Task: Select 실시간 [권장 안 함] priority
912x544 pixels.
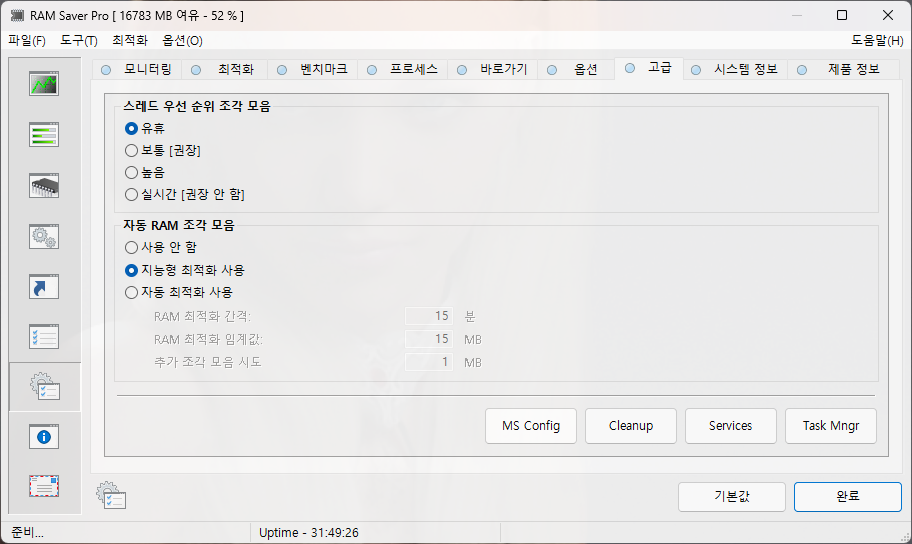Action: coord(185,194)
